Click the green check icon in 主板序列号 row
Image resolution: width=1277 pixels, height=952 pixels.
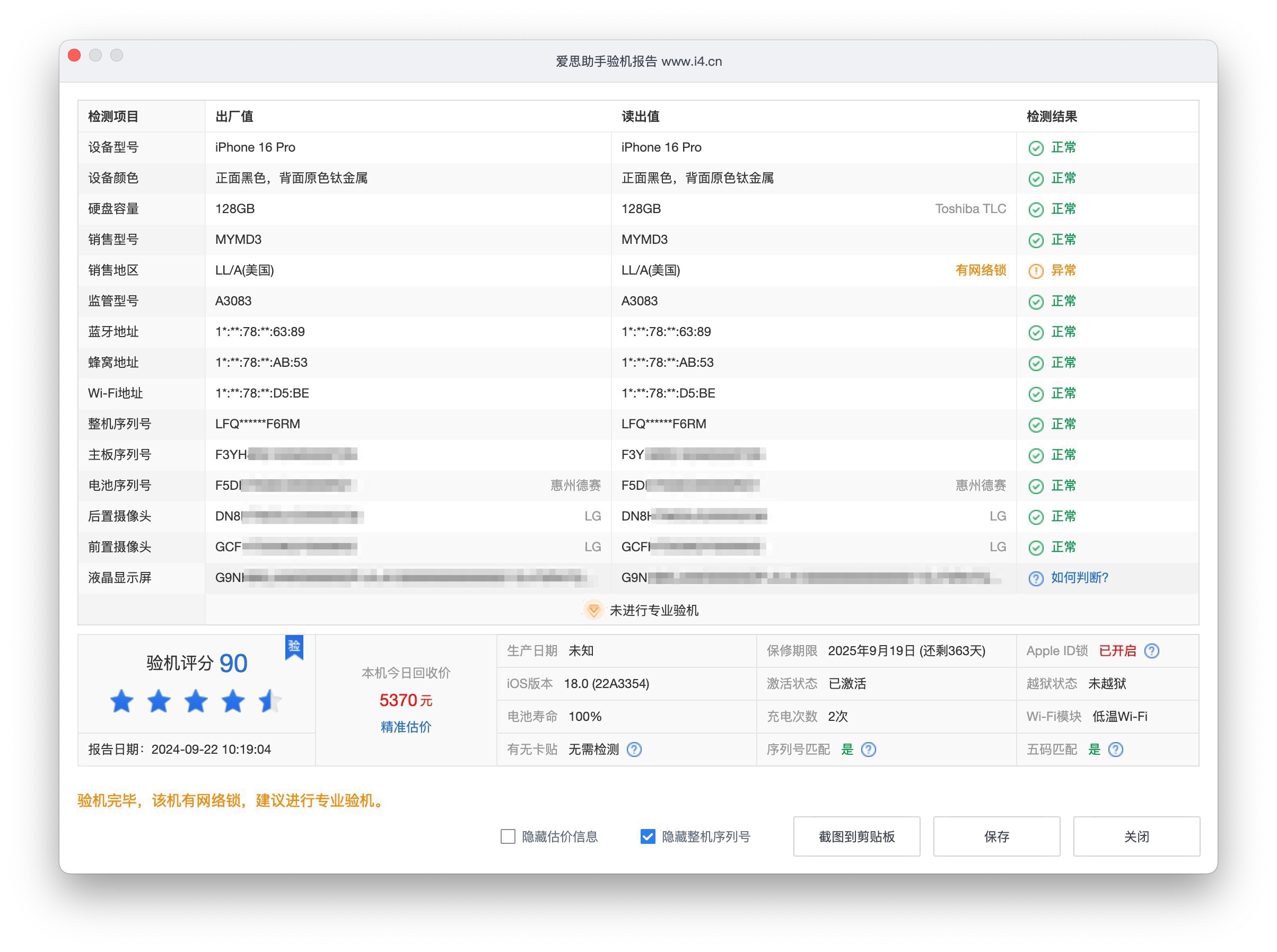1035,455
